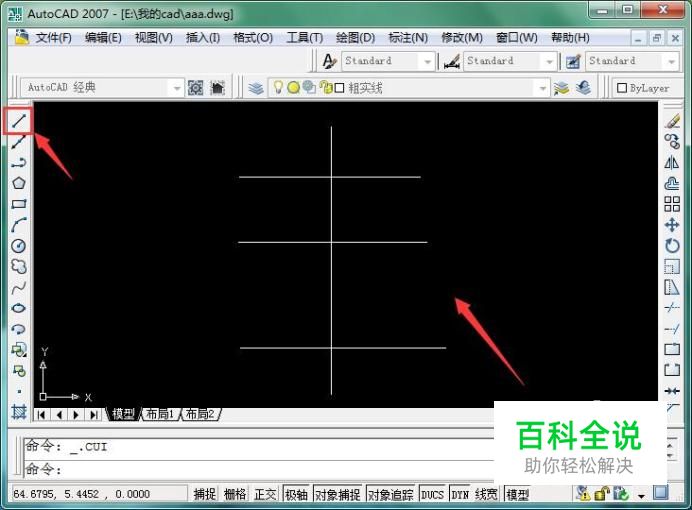Open the Layer Properties Manager icon
692x510 pixels.
point(256,88)
